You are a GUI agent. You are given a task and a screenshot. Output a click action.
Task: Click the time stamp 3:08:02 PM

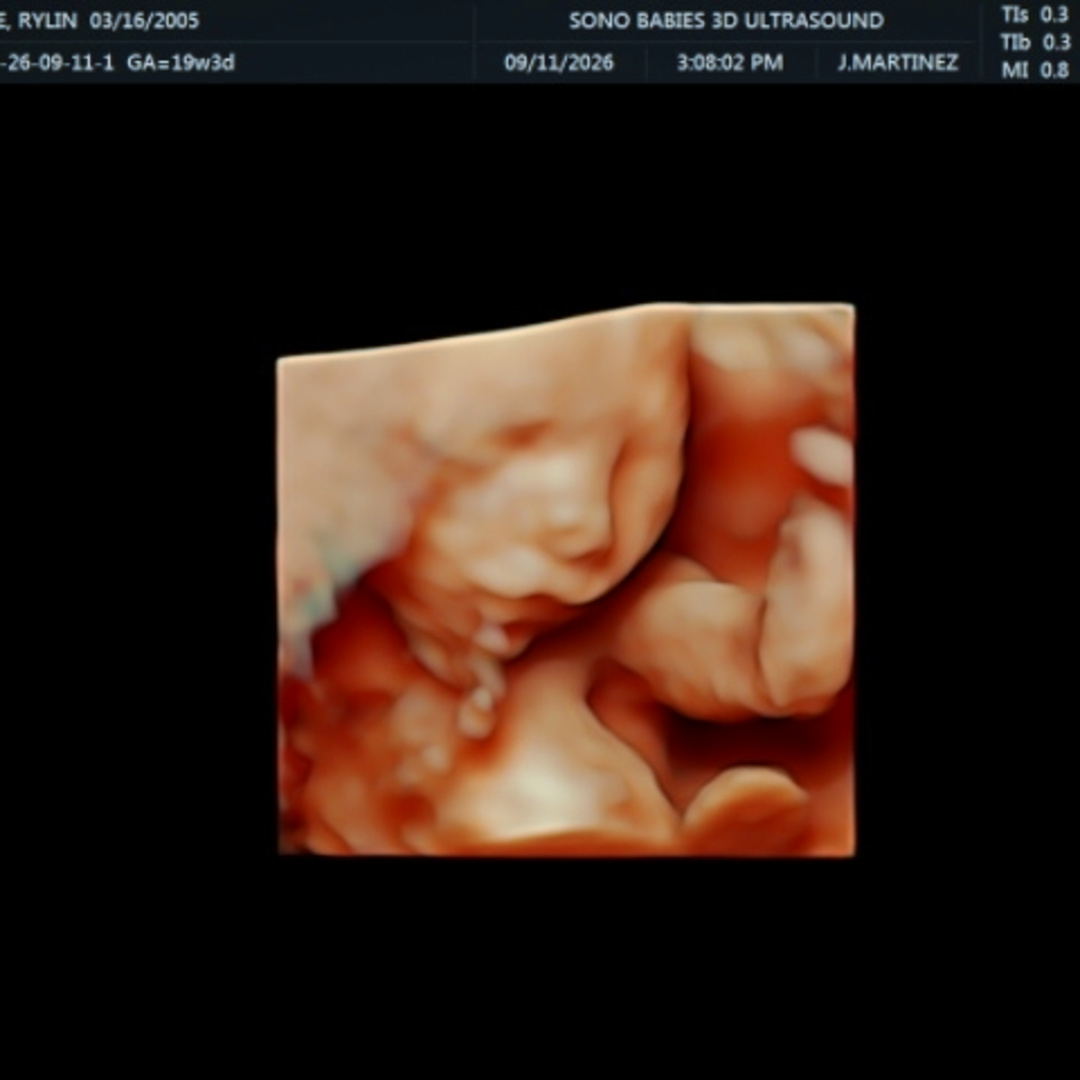pos(729,63)
